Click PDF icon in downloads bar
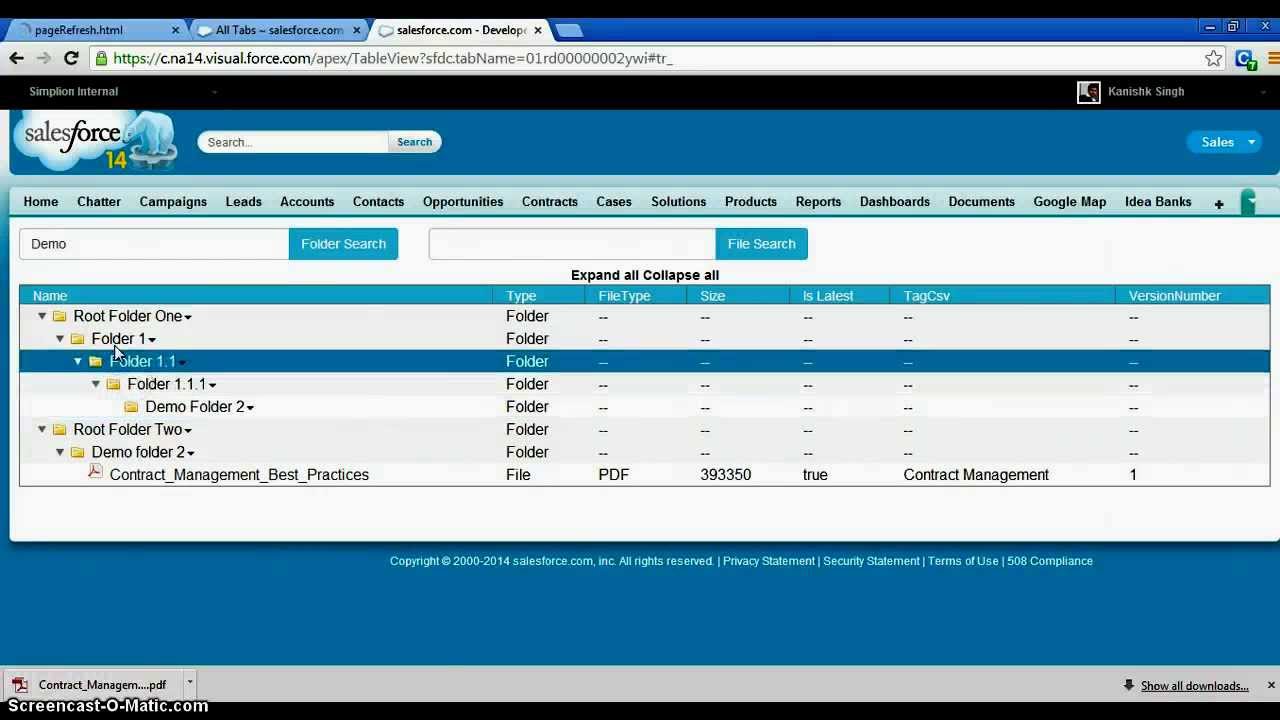Viewport: 1280px width, 720px height. pyautogui.click(x=20, y=685)
